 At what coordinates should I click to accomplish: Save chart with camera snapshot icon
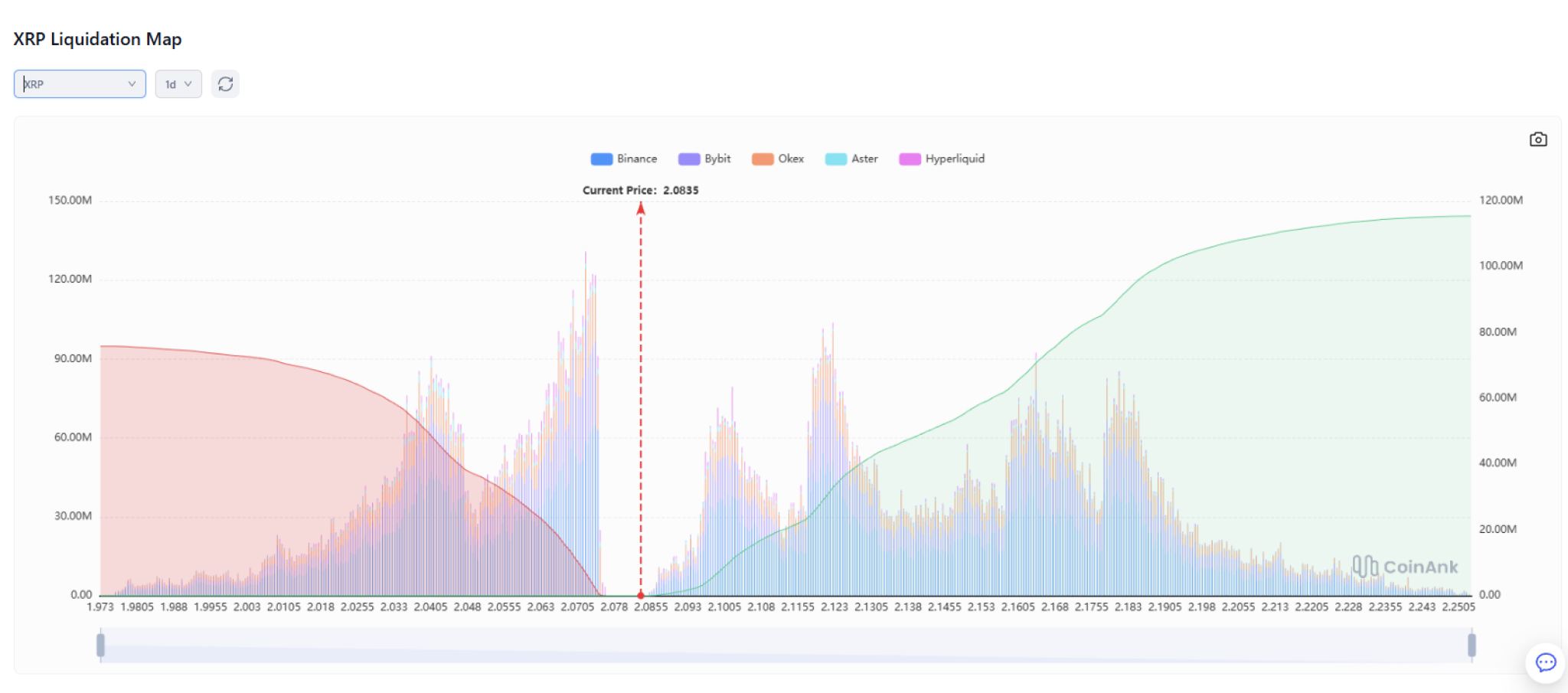click(1538, 139)
